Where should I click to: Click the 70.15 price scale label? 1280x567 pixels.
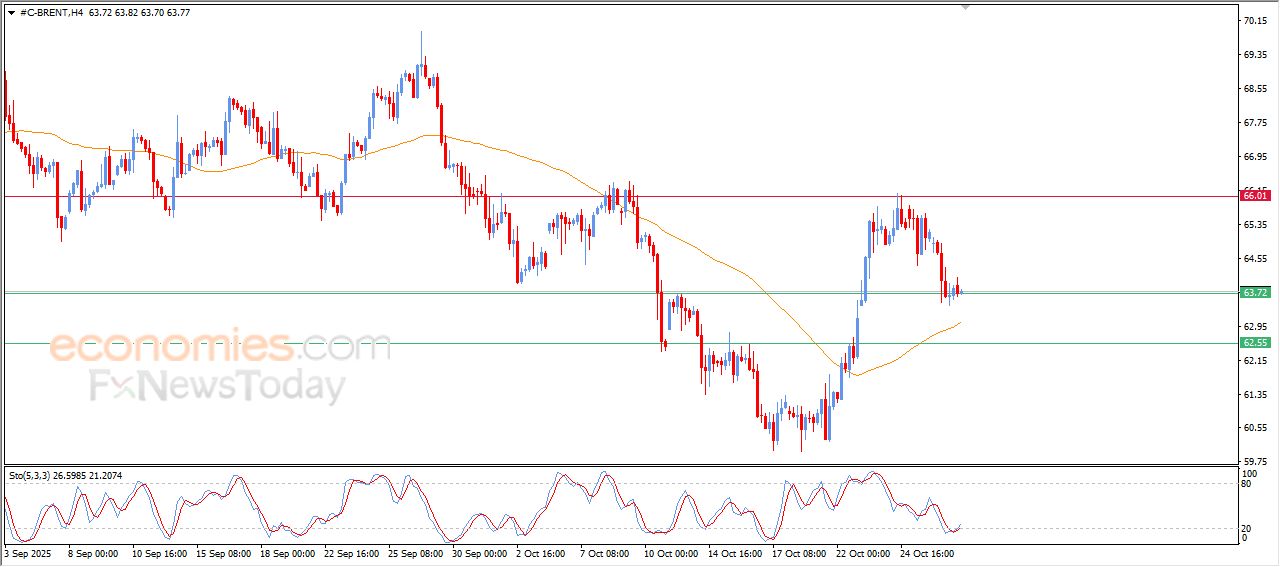tap(1254, 20)
